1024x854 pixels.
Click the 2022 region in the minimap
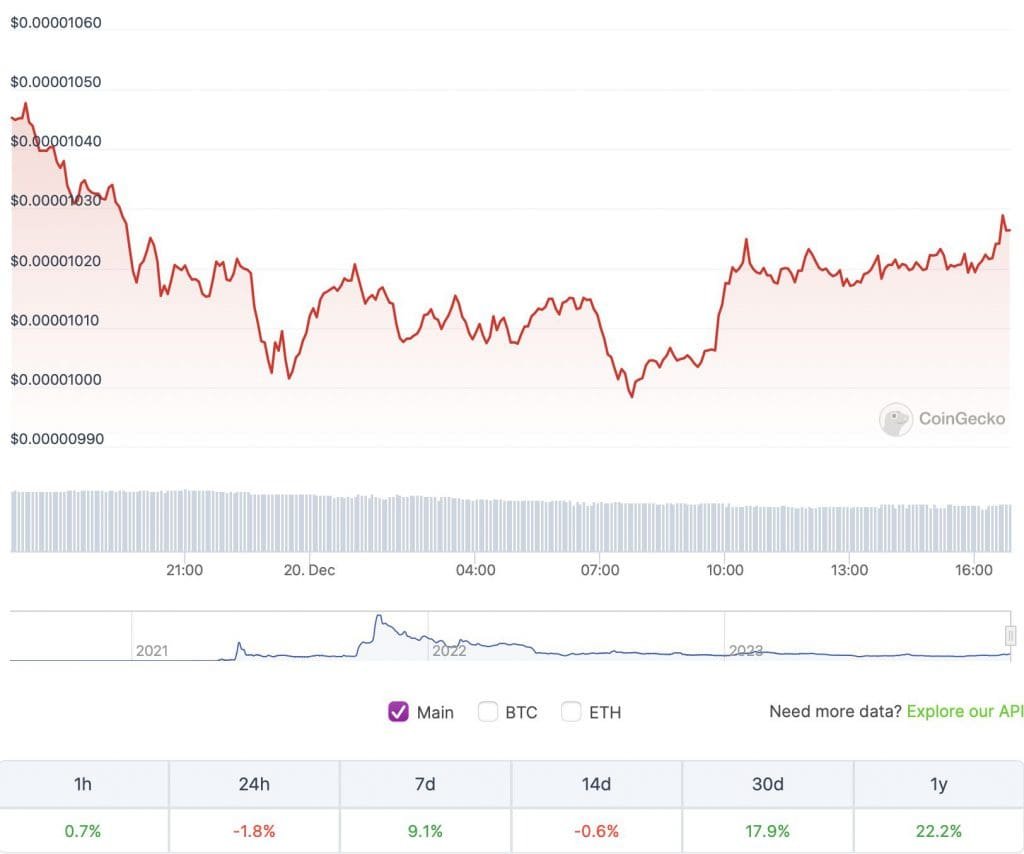click(x=448, y=650)
